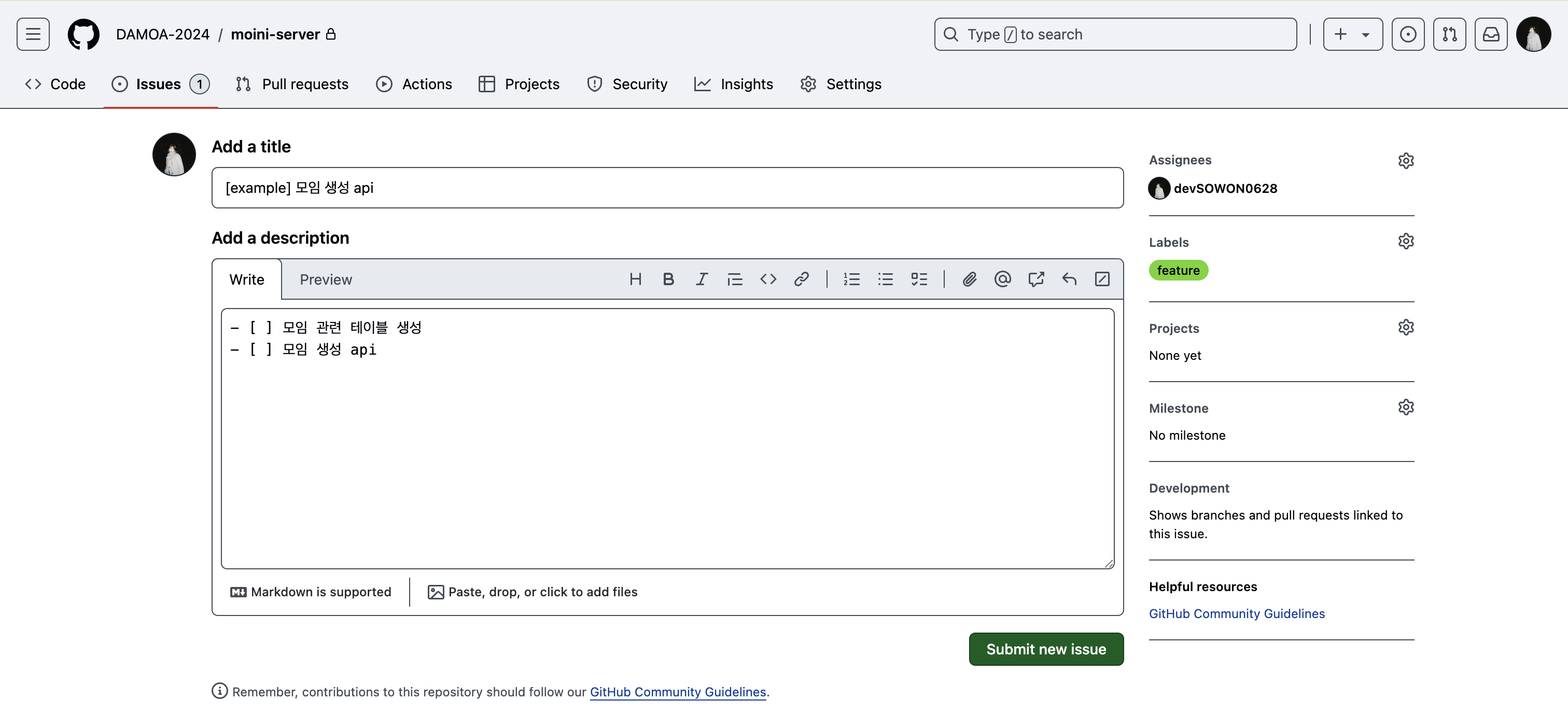Switch to the Insights tab
Screen dimensions: 1568x728
[734, 84]
